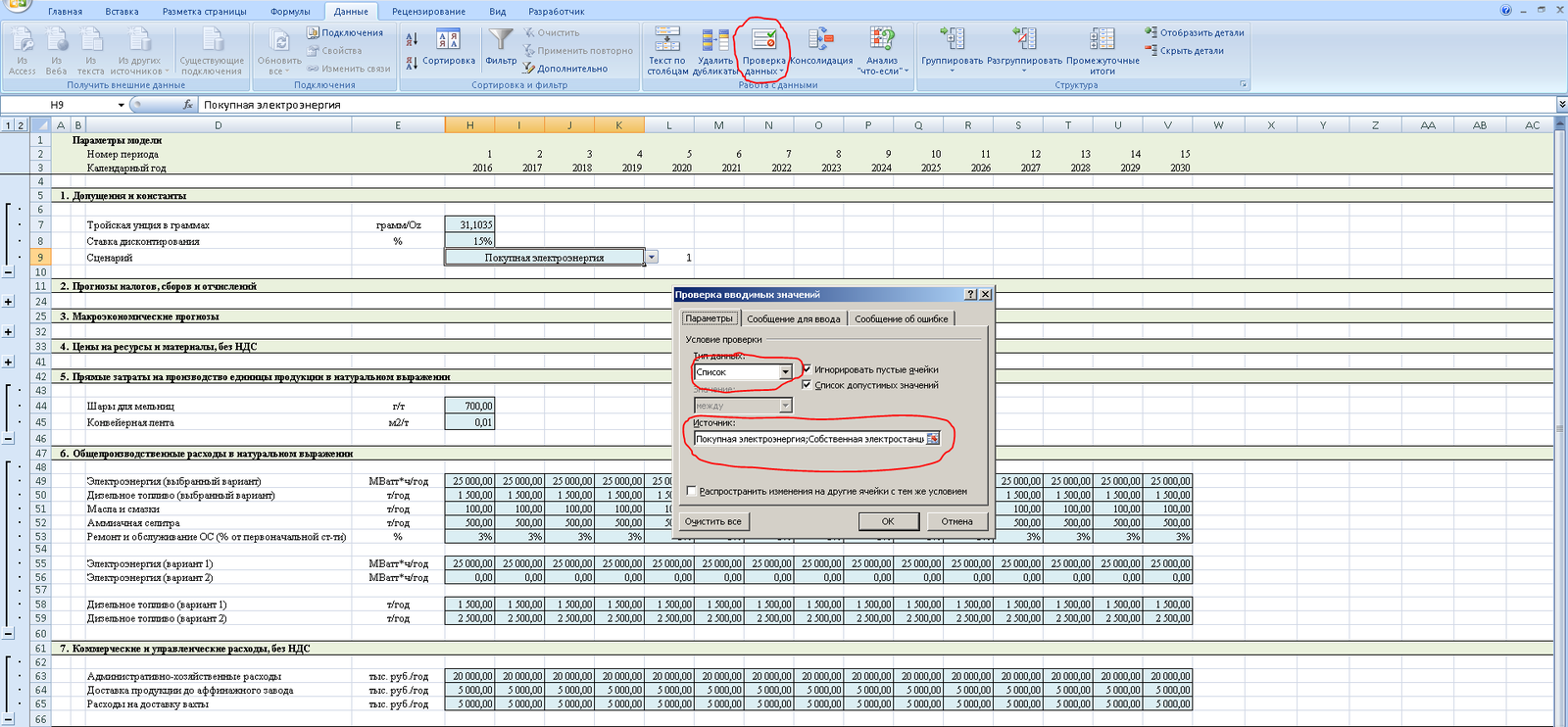1568x727 pixels.
Task: Click the Очистить все button
Action: 713,521
